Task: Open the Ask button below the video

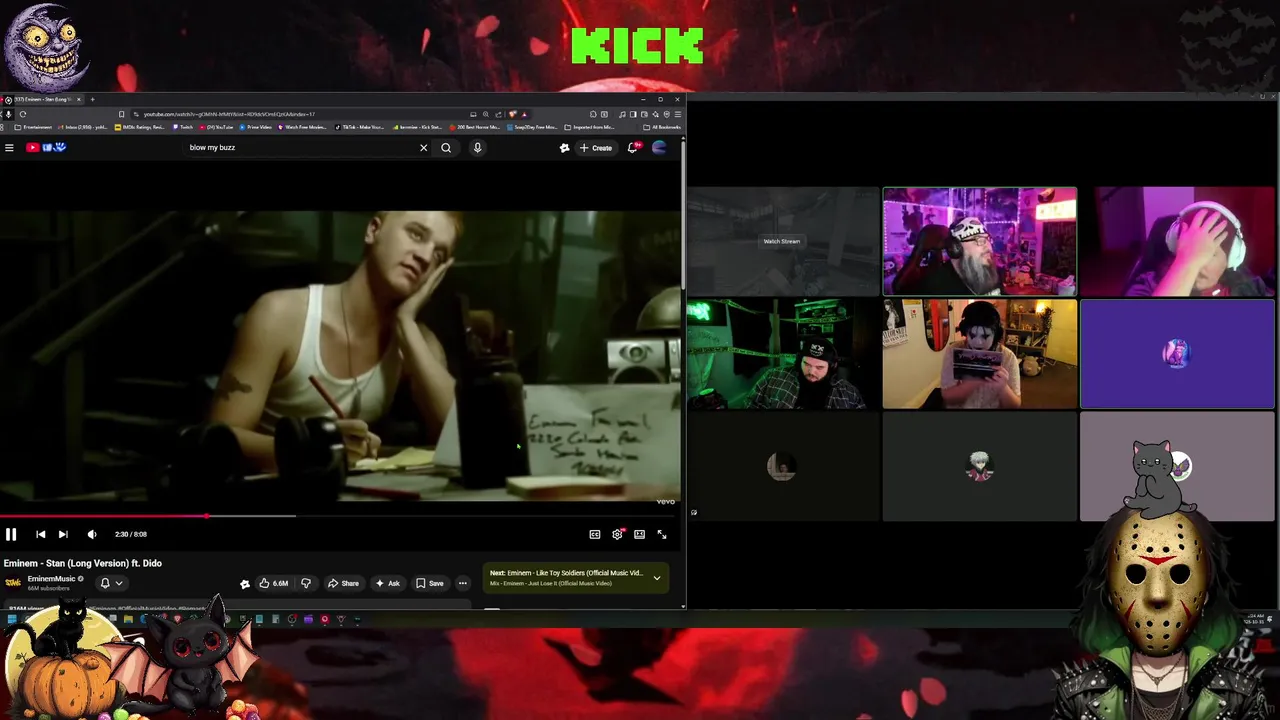Action: 388,583
